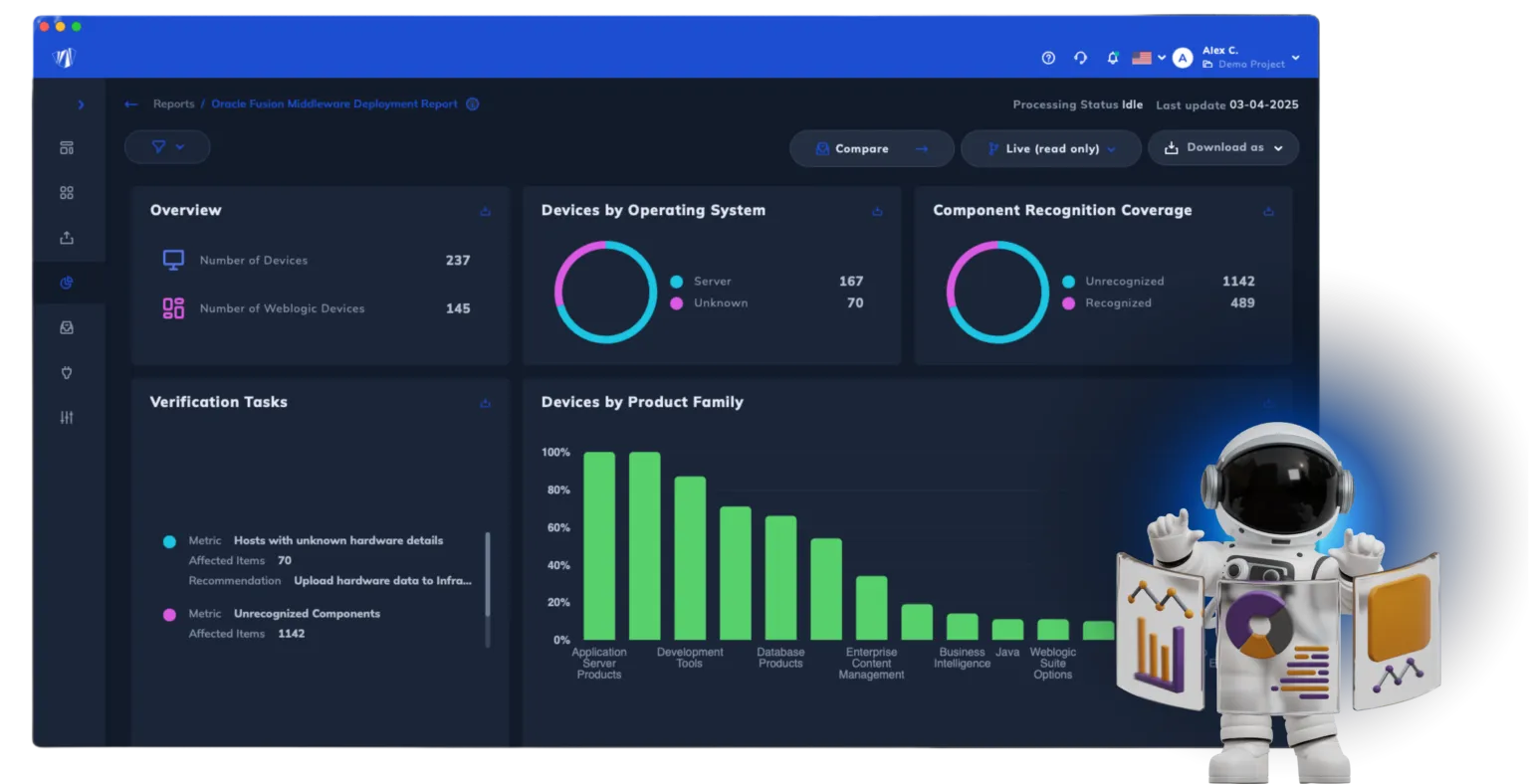Click the Component Recognition Coverage donut chart
Screen dimensions: 1529x784
[x=997, y=293]
